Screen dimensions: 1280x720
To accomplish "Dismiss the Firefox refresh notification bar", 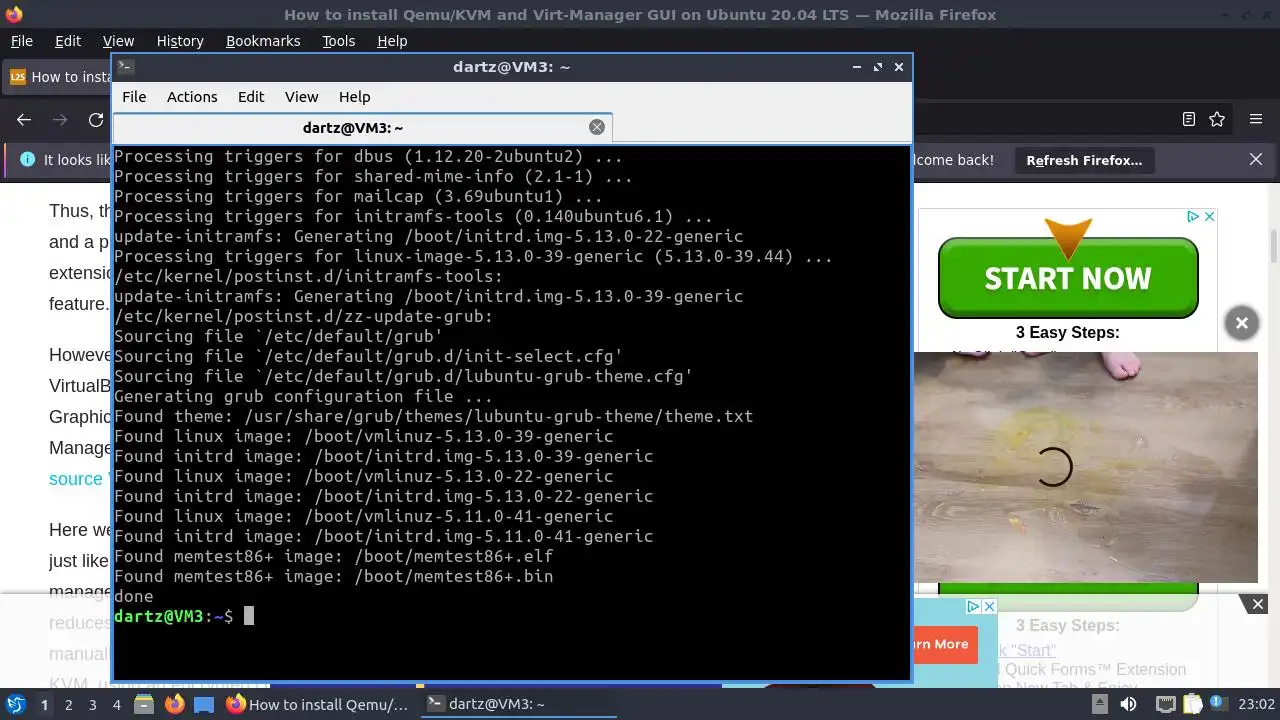I will 1256,159.
